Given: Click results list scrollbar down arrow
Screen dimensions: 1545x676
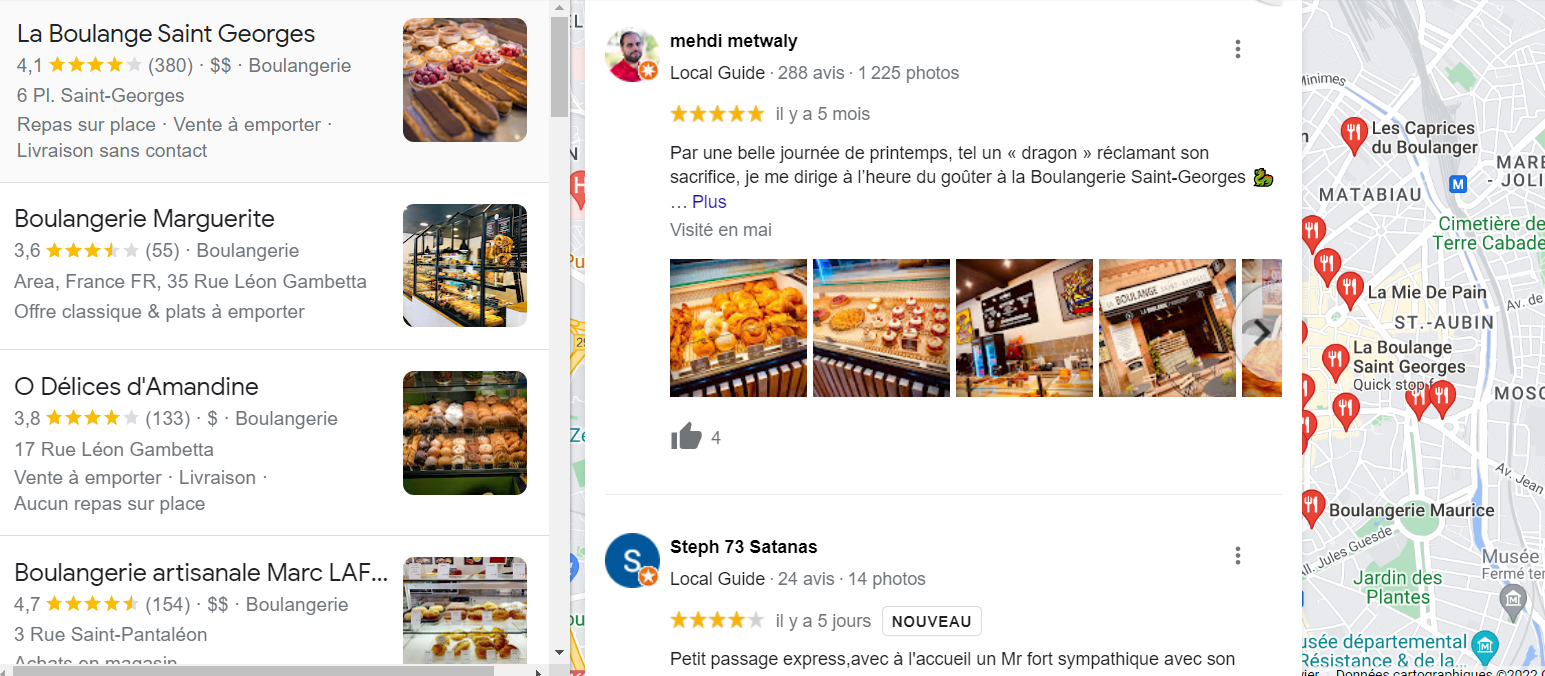Looking at the screenshot, I should pos(559,652).
